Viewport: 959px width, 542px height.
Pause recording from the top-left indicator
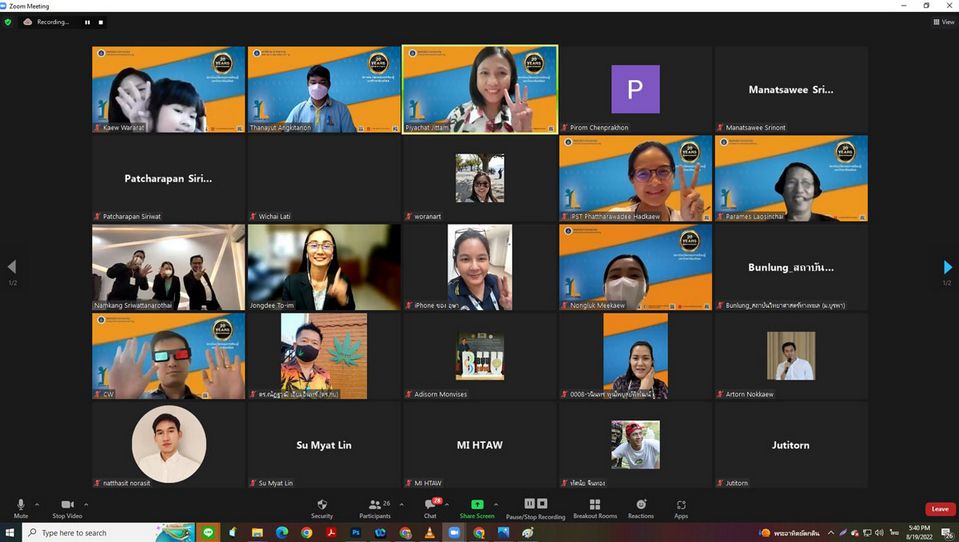pos(87,22)
